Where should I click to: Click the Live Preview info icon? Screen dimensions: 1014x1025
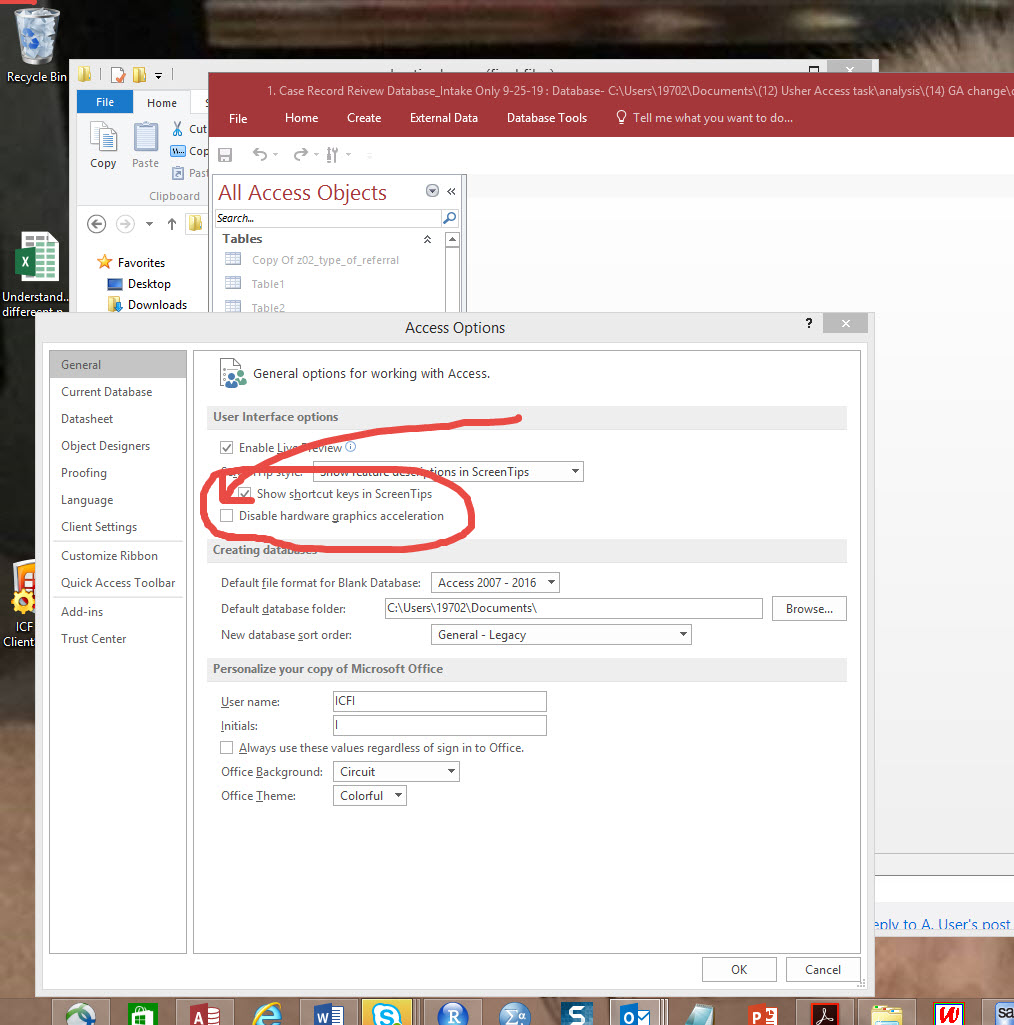point(350,446)
